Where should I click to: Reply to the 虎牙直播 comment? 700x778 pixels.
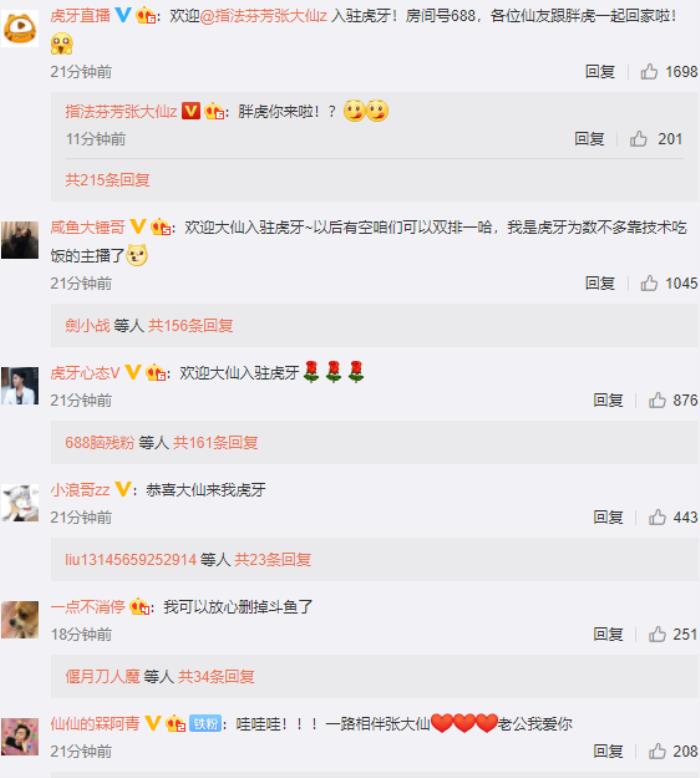click(x=600, y=72)
